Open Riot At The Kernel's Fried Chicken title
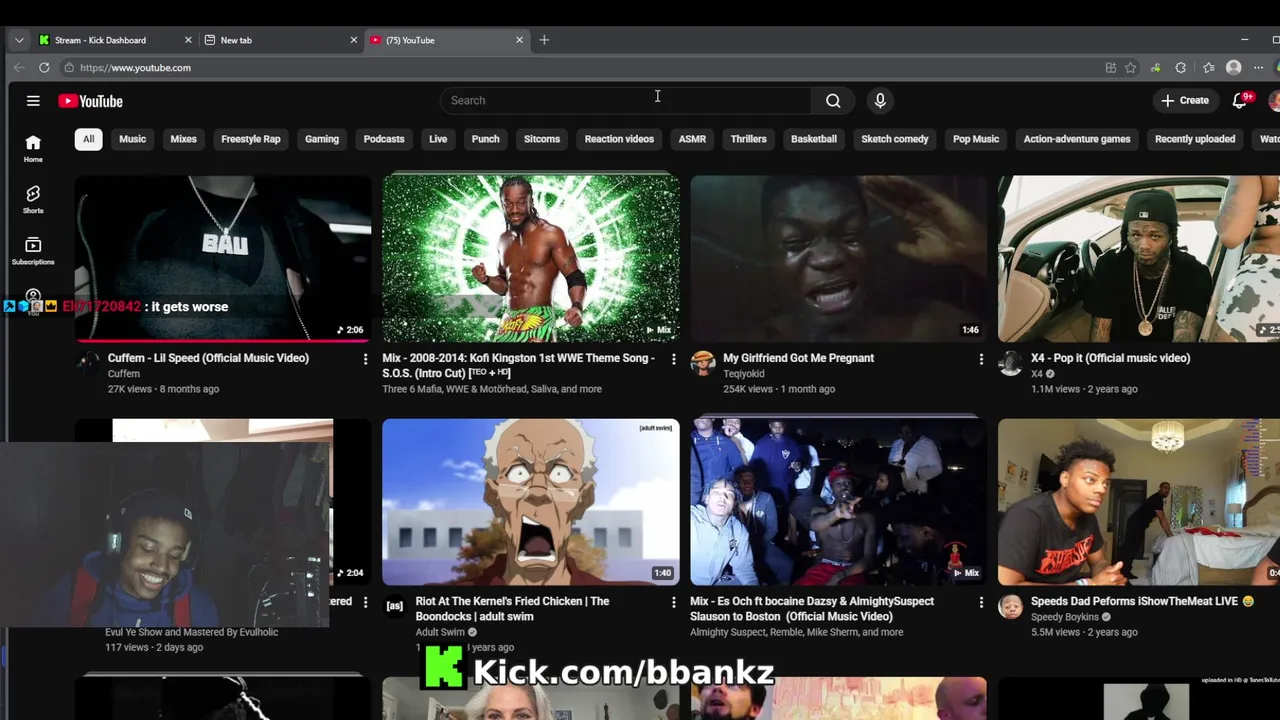The width and height of the screenshot is (1280, 720). (512, 608)
